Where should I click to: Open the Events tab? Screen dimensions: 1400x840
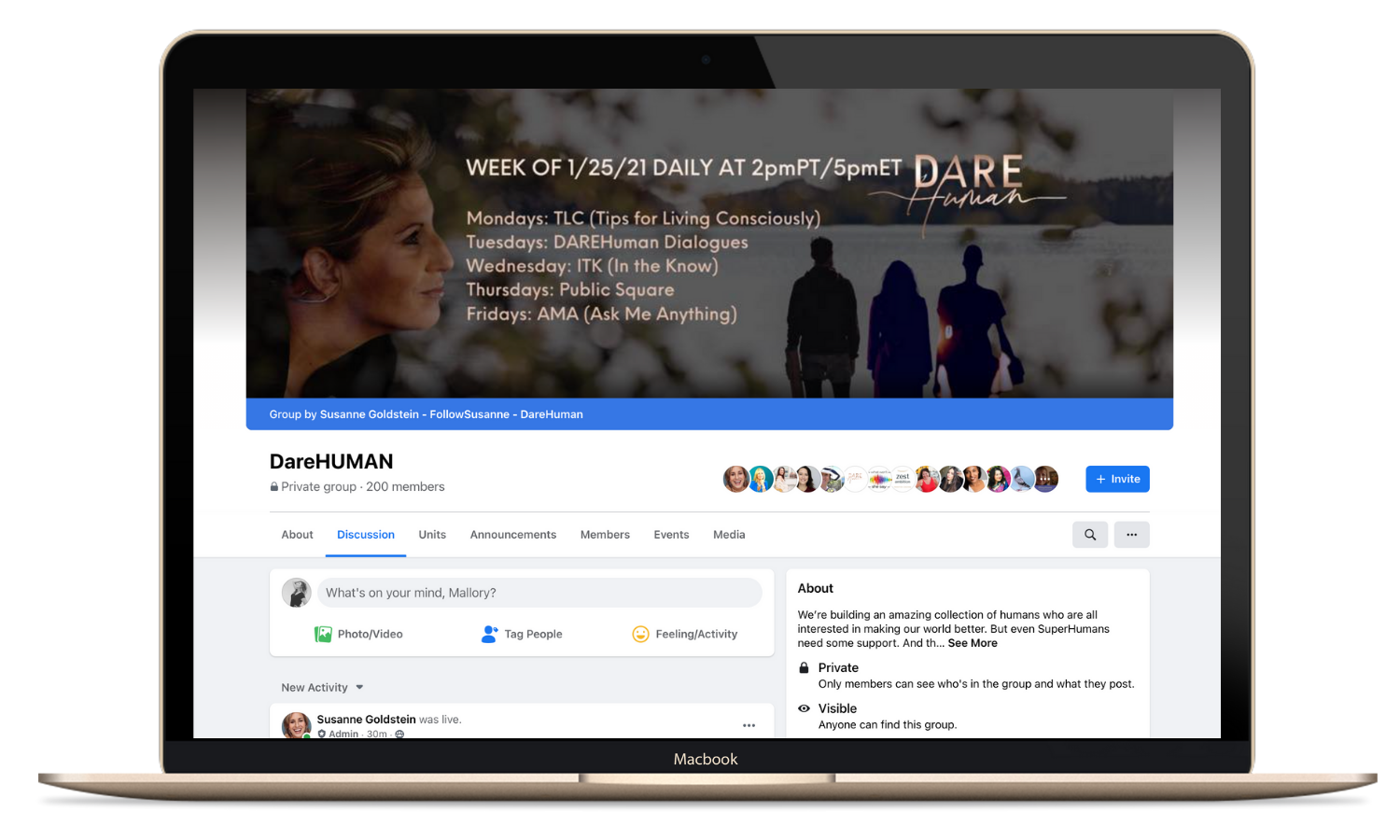point(671,535)
